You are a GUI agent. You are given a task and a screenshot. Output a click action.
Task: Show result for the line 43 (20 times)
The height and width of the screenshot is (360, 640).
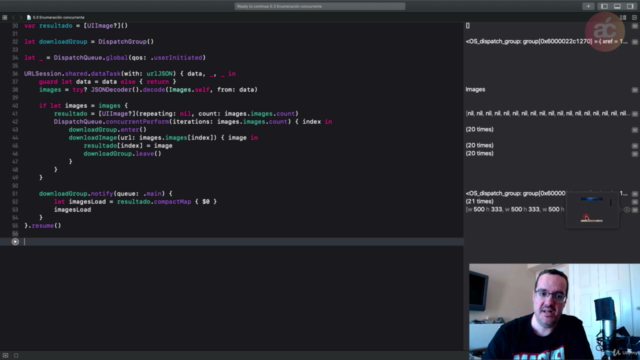[635, 129]
